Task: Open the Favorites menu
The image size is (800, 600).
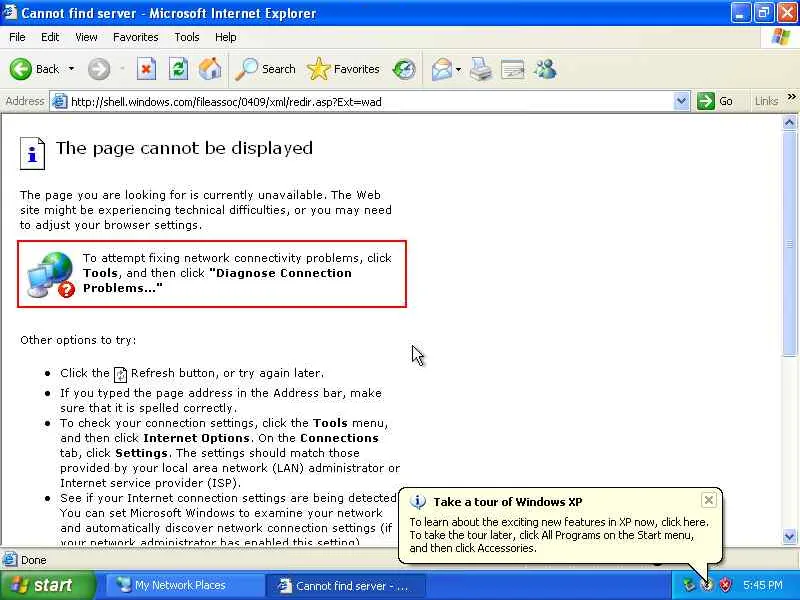Action: click(x=136, y=37)
